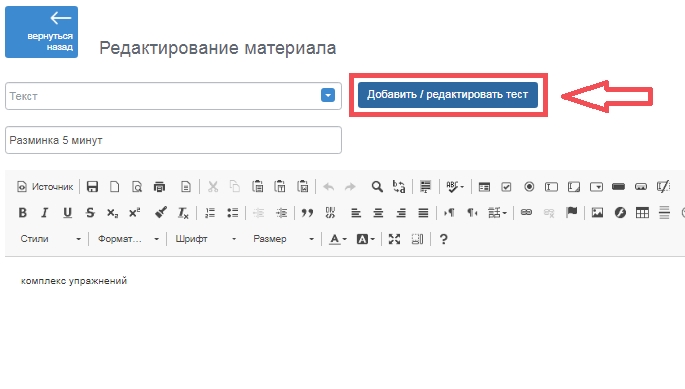Image resolution: width=685 pixels, height=389 pixels.
Task: Insert an Image button form element
Action: [641, 187]
